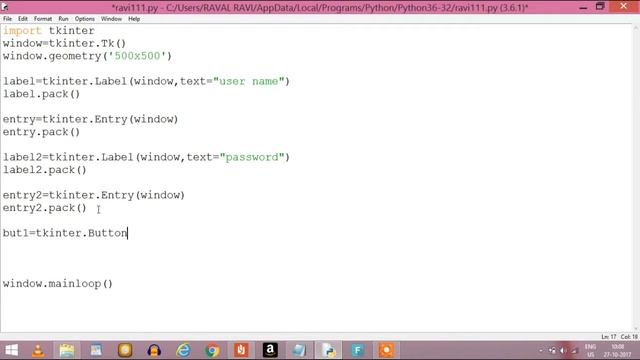640x360 pixels.
Task: Click the ENG US language indicator
Action: [590, 350]
